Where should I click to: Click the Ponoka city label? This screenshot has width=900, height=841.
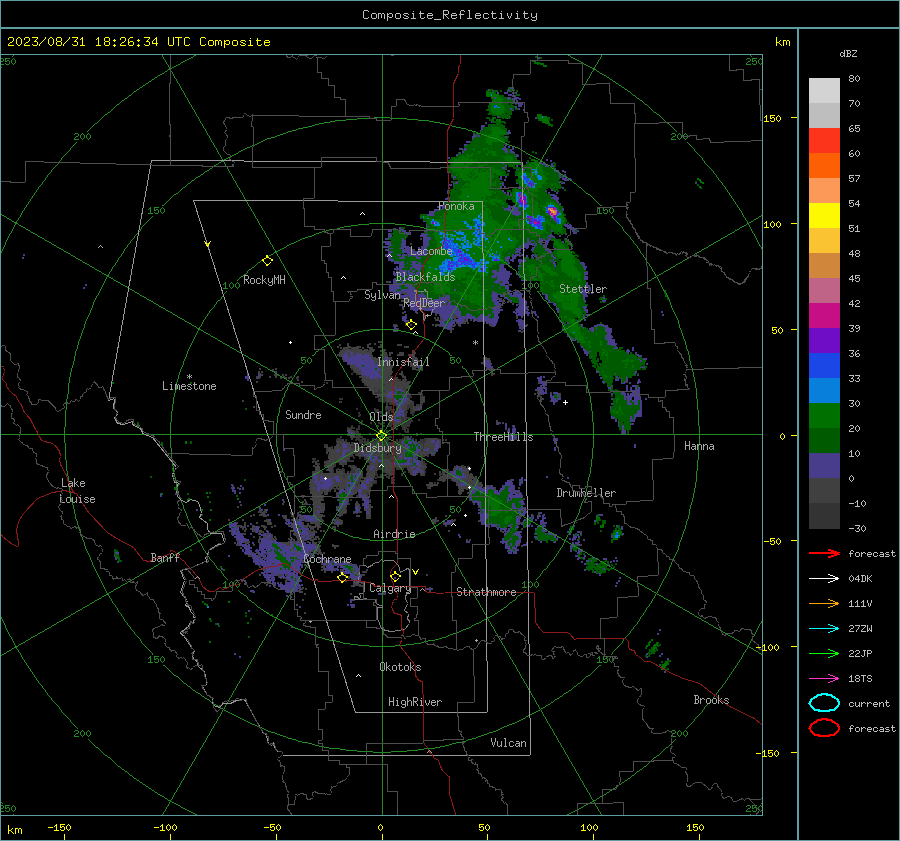(456, 206)
